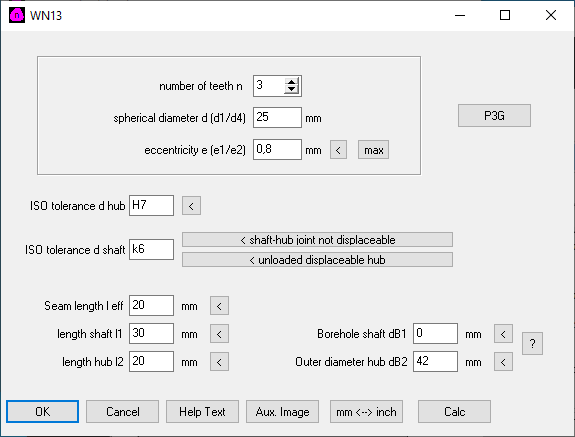
Task: Open the P3G profile button
Action: pos(494,115)
